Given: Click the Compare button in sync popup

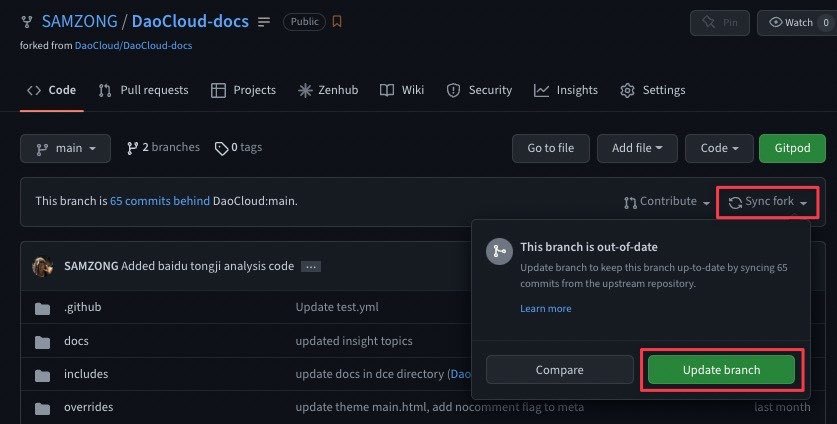Looking at the screenshot, I should pos(559,370).
